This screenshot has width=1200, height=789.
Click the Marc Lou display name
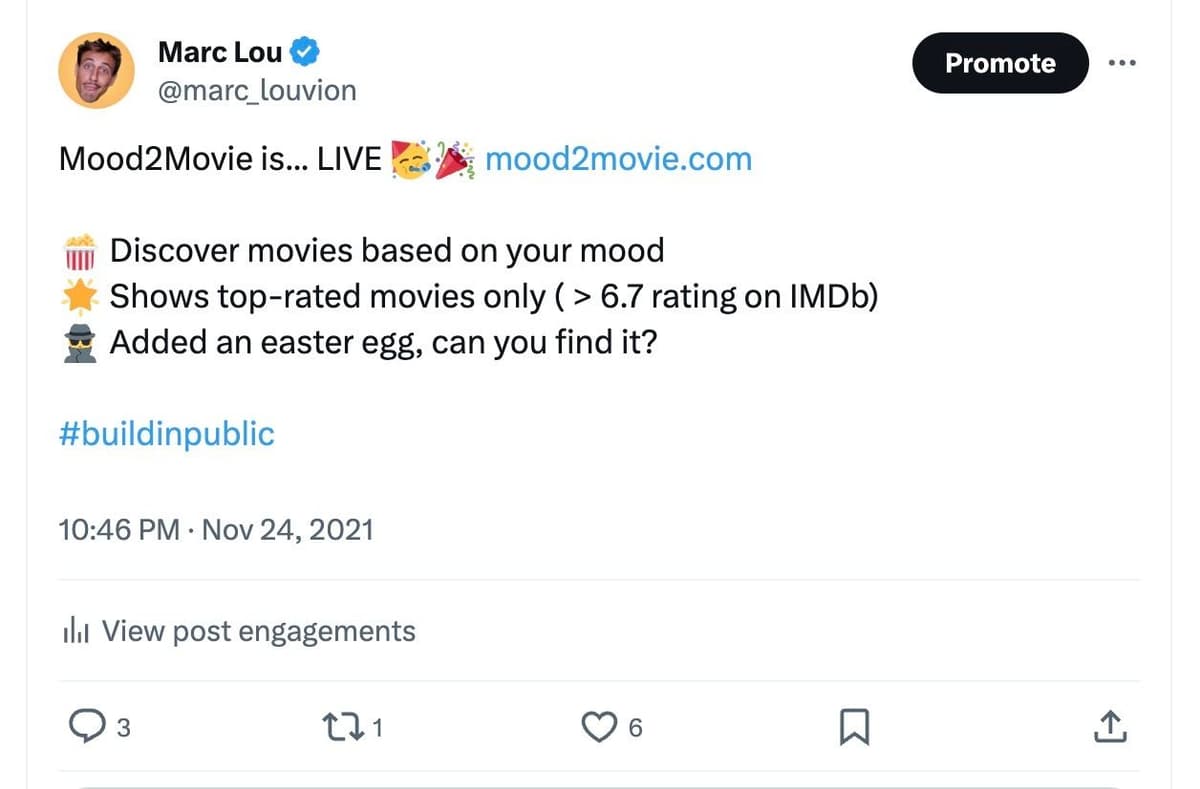coord(220,50)
